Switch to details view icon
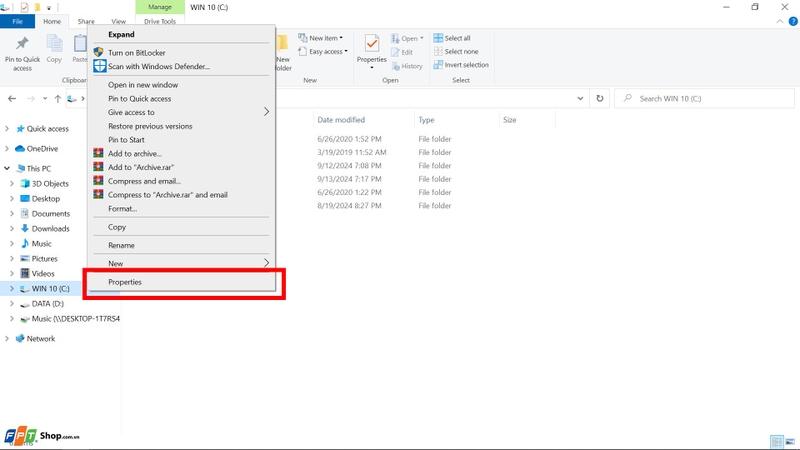Viewport: 800px width, 450px height. click(x=777, y=442)
